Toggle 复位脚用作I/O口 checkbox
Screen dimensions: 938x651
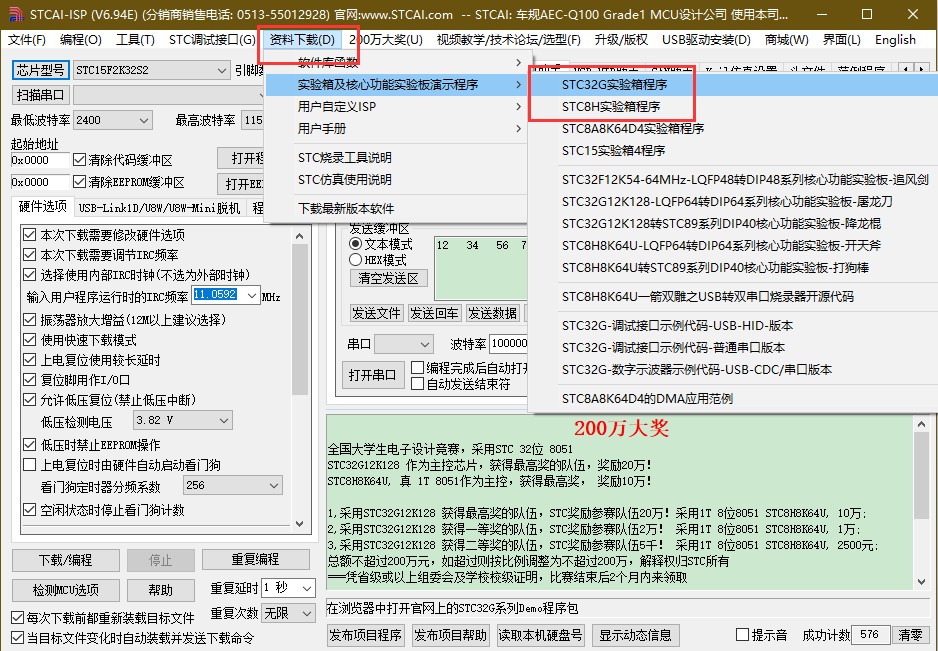pos(29,380)
